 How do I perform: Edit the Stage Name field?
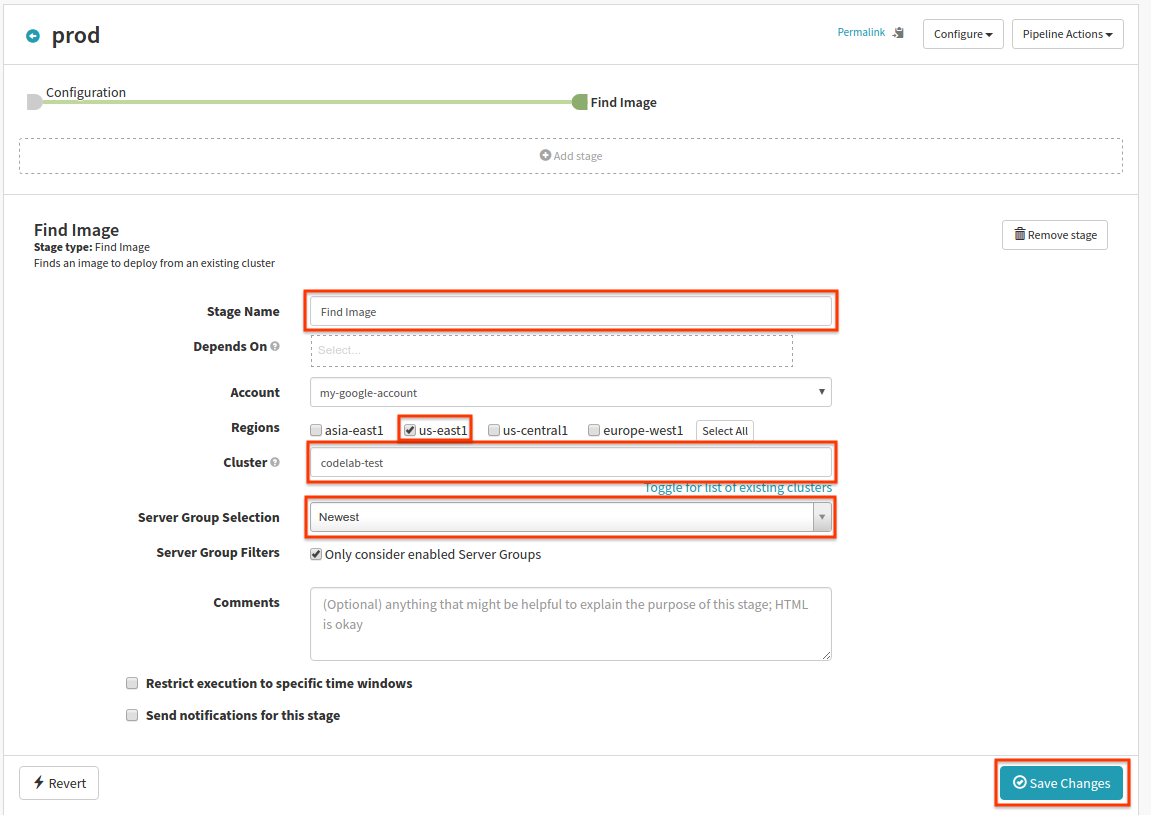570,311
